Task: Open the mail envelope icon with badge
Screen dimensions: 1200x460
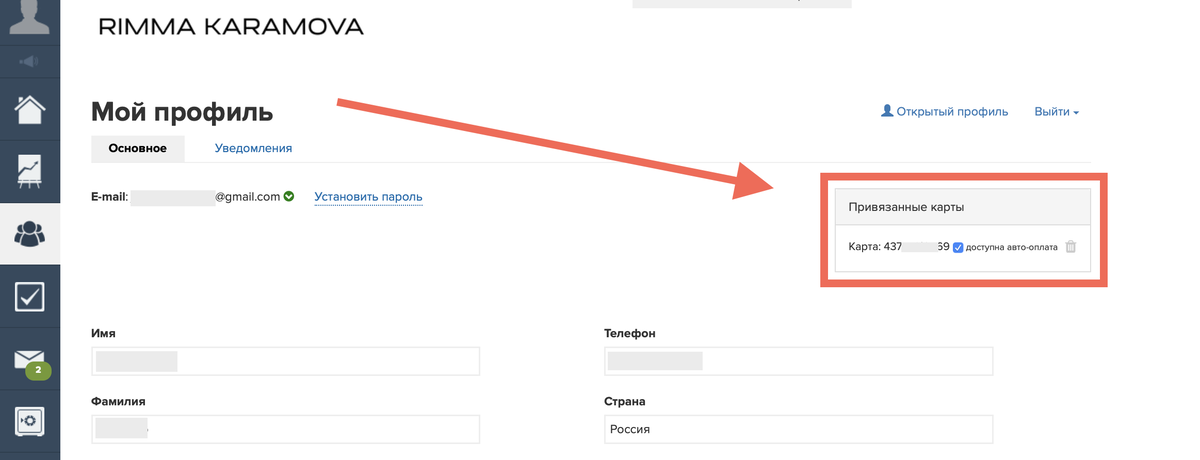Action: pyautogui.click(x=30, y=360)
